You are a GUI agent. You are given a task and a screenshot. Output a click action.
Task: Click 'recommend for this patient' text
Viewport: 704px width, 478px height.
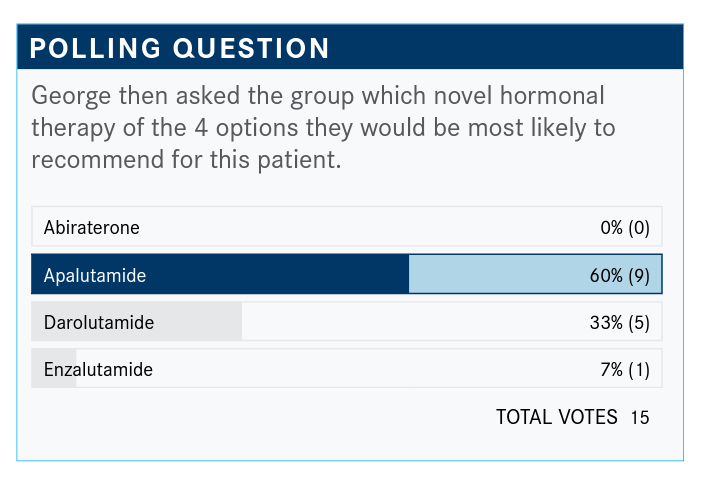click(x=186, y=160)
